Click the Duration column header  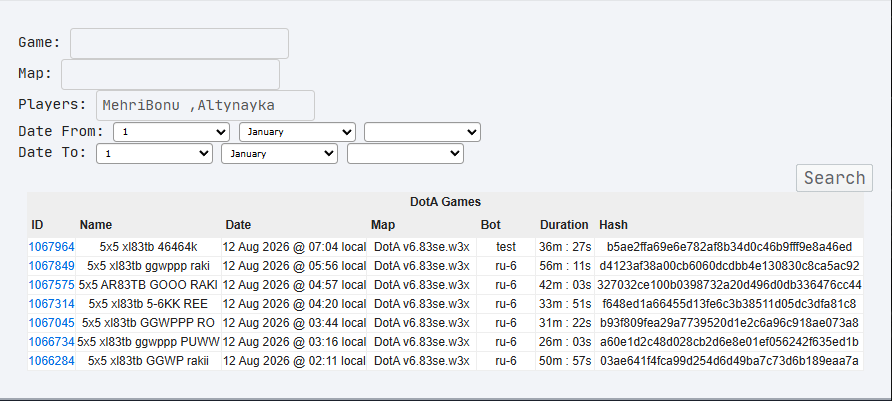click(x=564, y=225)
